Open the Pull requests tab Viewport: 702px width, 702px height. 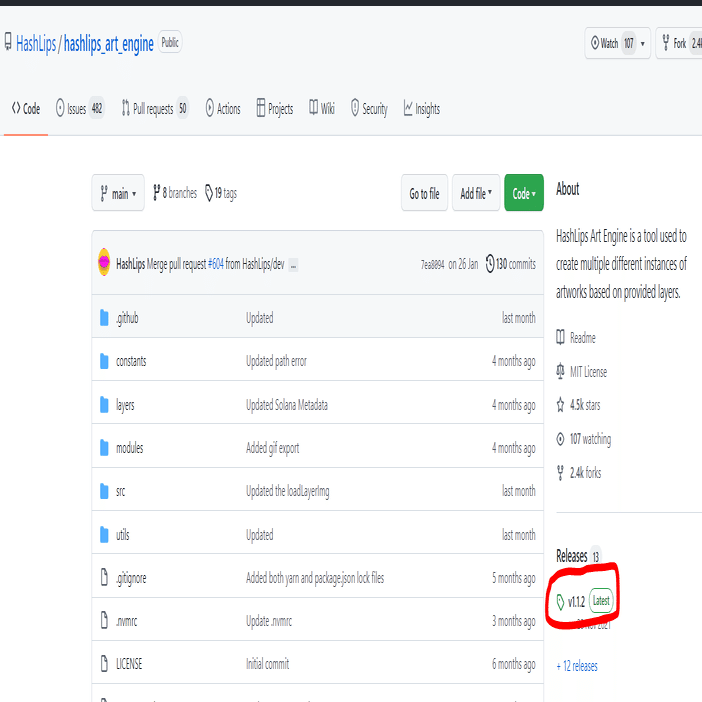click(x=155, y=108)
